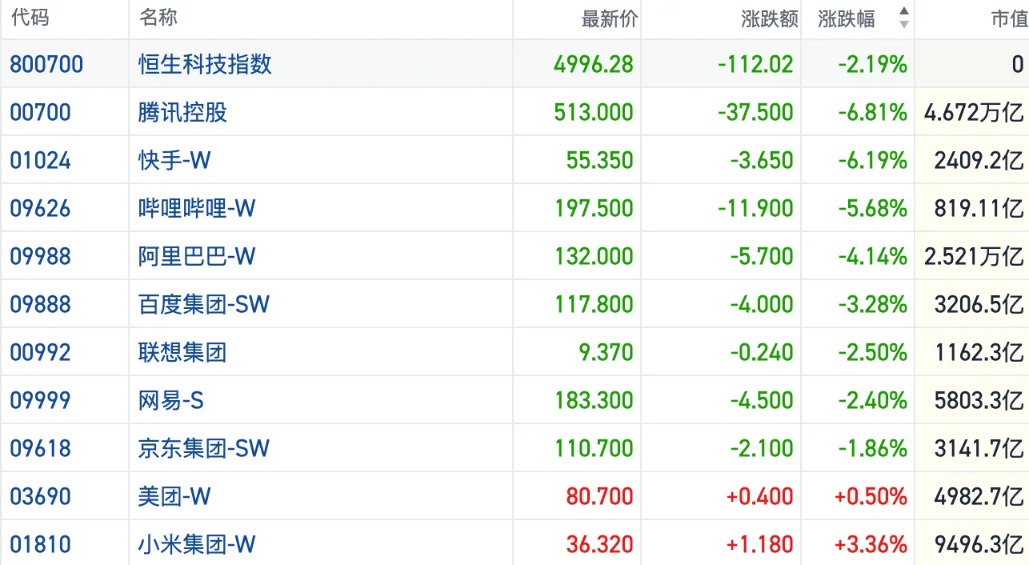Select 京东集团-SW stock name
1029x565 pixels.
click(204, 448)
